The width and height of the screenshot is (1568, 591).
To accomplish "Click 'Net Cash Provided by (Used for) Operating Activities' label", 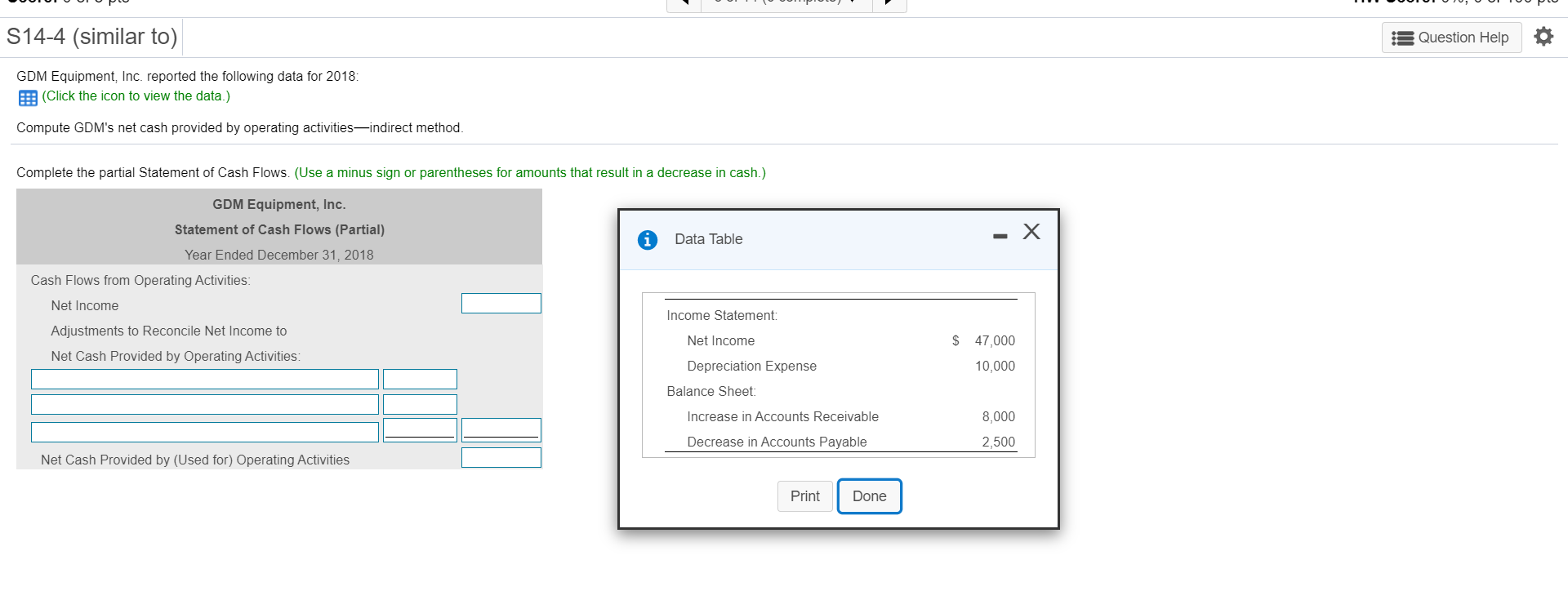I will click(x=195, y=460).
